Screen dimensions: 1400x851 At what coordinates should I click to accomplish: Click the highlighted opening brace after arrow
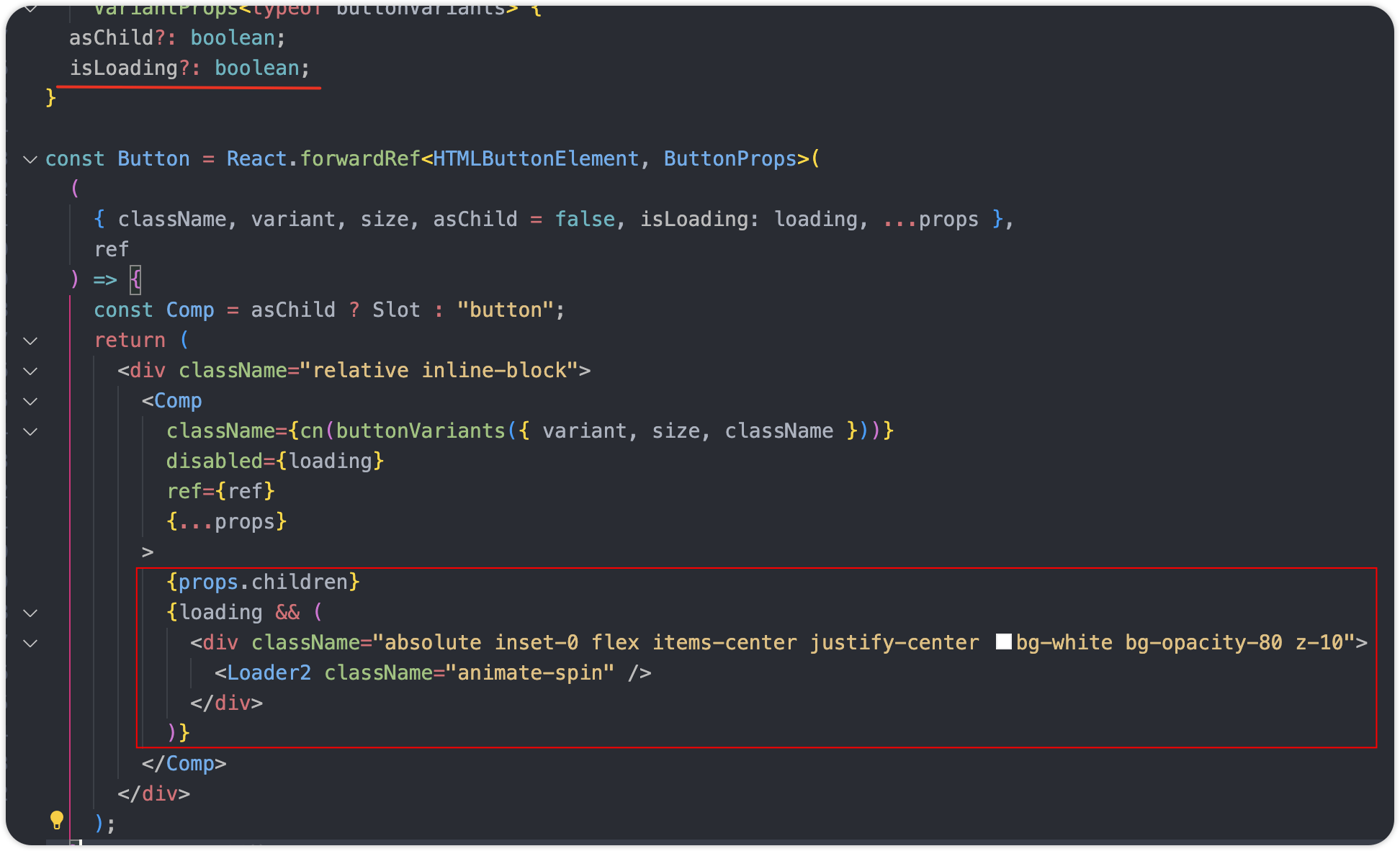[135, 279]
